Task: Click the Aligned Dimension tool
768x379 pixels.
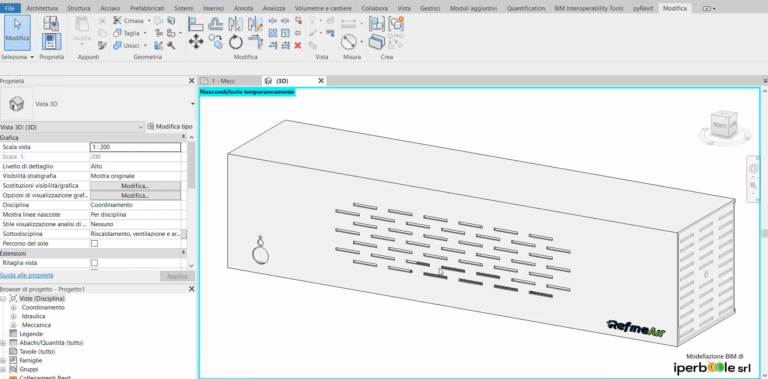Action: coord(349,23)
